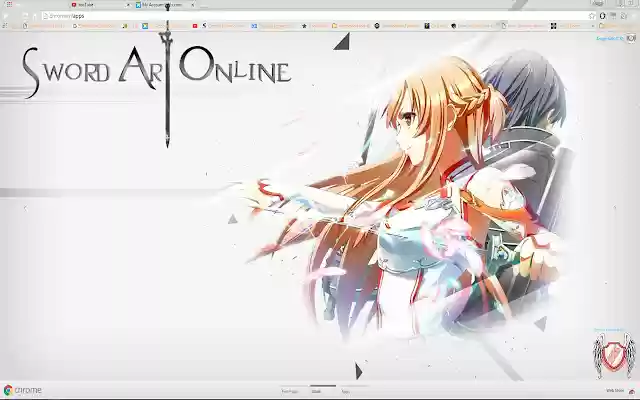
Task: Click the winged shield theme emblem
Action: tap(614, 355)
